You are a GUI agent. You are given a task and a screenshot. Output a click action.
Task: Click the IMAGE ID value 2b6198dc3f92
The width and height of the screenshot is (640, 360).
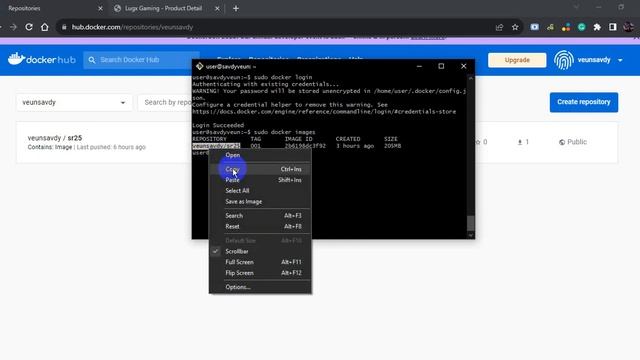(305, 146)
